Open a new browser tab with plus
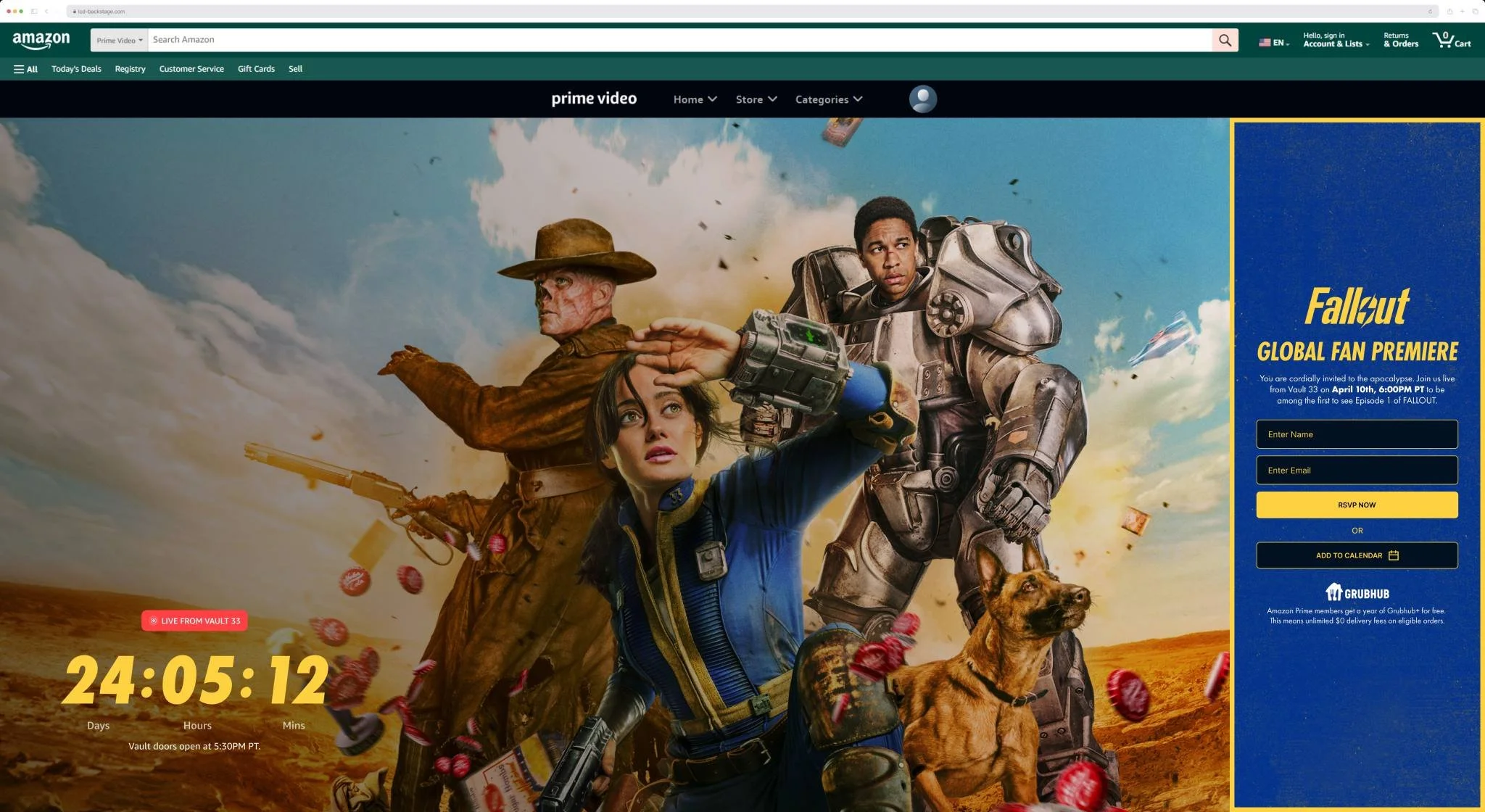Image resolution: width=1485 pixels, height=812 pixels. point(1462,11)
